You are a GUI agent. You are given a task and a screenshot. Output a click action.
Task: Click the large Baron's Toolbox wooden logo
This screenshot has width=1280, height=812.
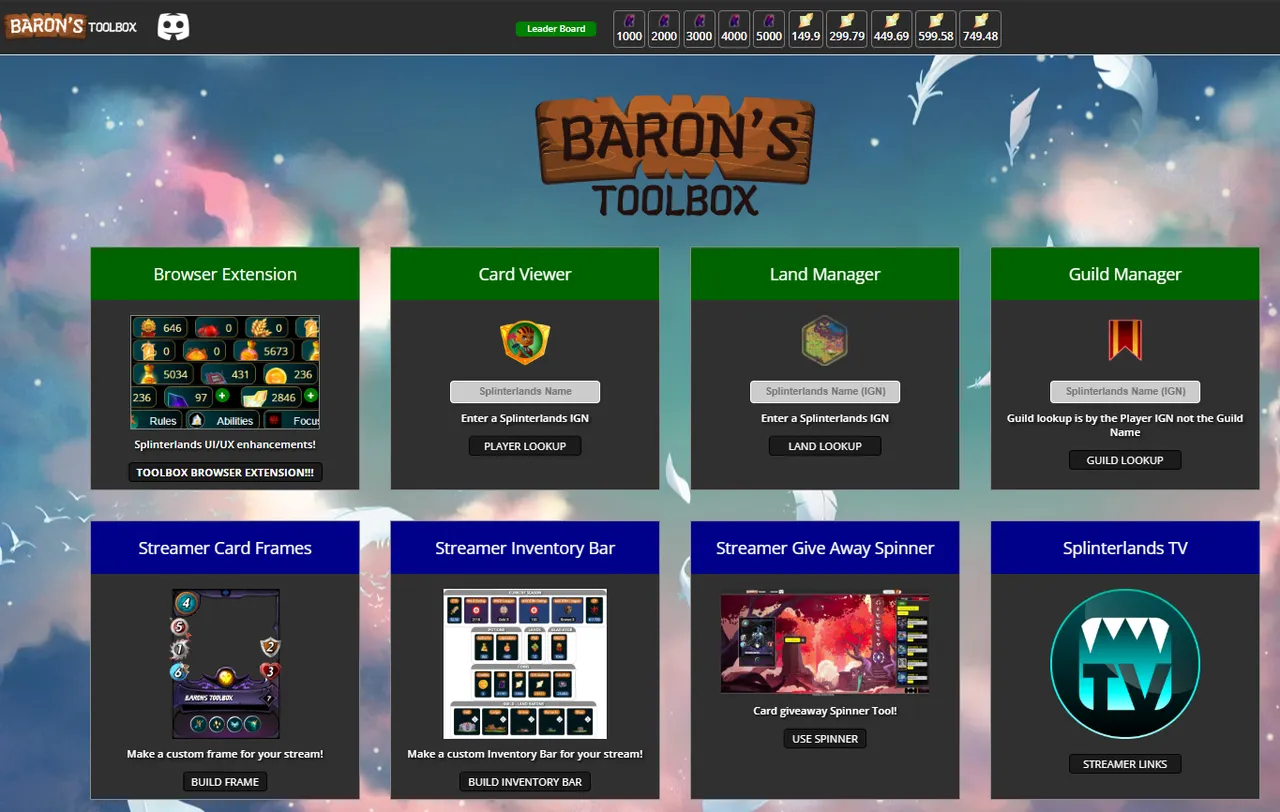pos(675,156)
